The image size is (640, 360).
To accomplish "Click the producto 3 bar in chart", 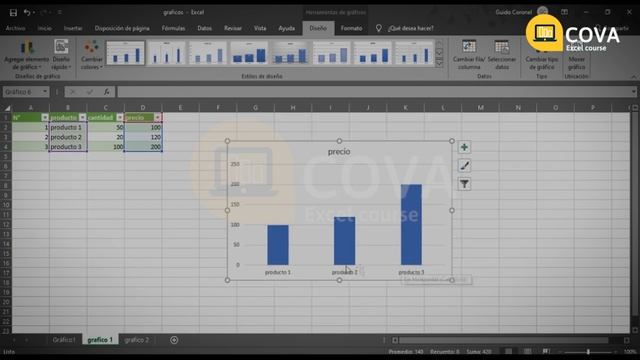I will tap(411, 225).
